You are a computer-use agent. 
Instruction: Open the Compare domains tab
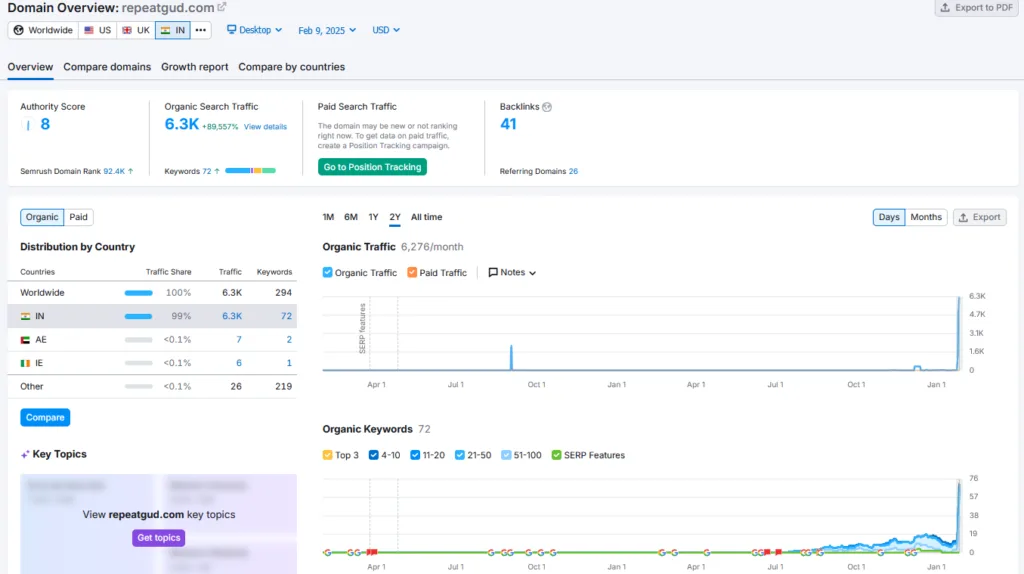(107, 67)
